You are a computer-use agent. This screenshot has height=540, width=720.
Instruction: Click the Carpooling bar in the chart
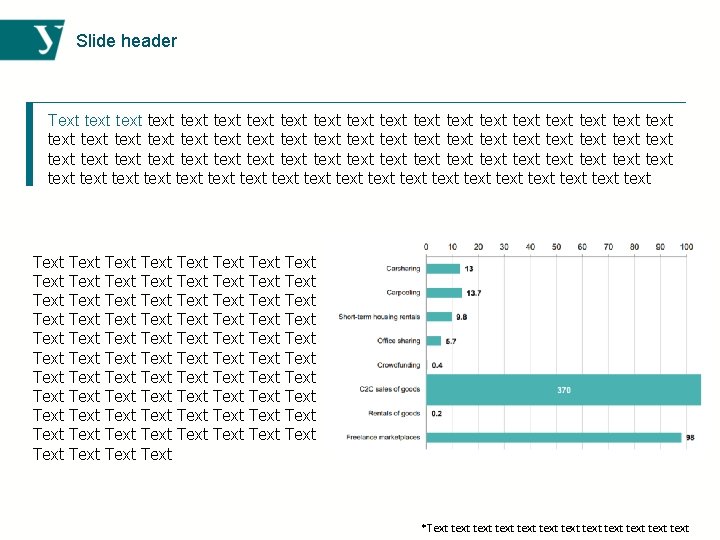tap(444, 293)
